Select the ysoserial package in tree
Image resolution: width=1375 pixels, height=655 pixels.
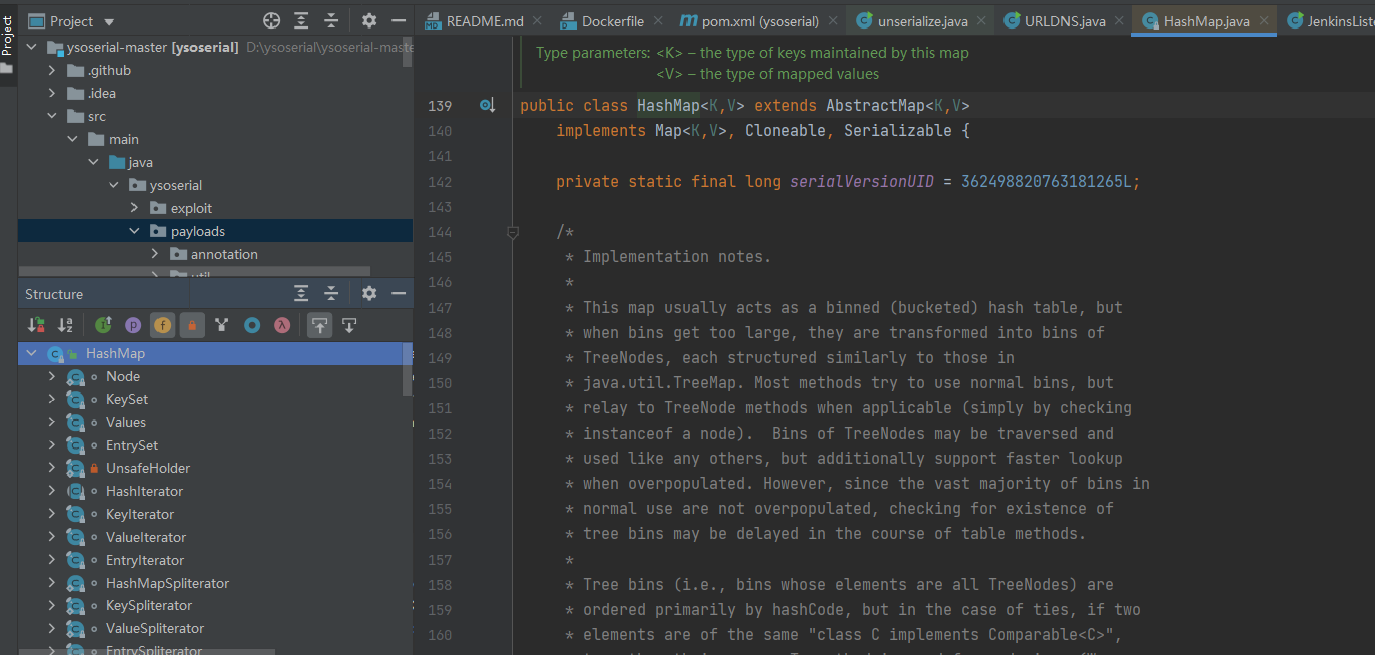(176, 185)
